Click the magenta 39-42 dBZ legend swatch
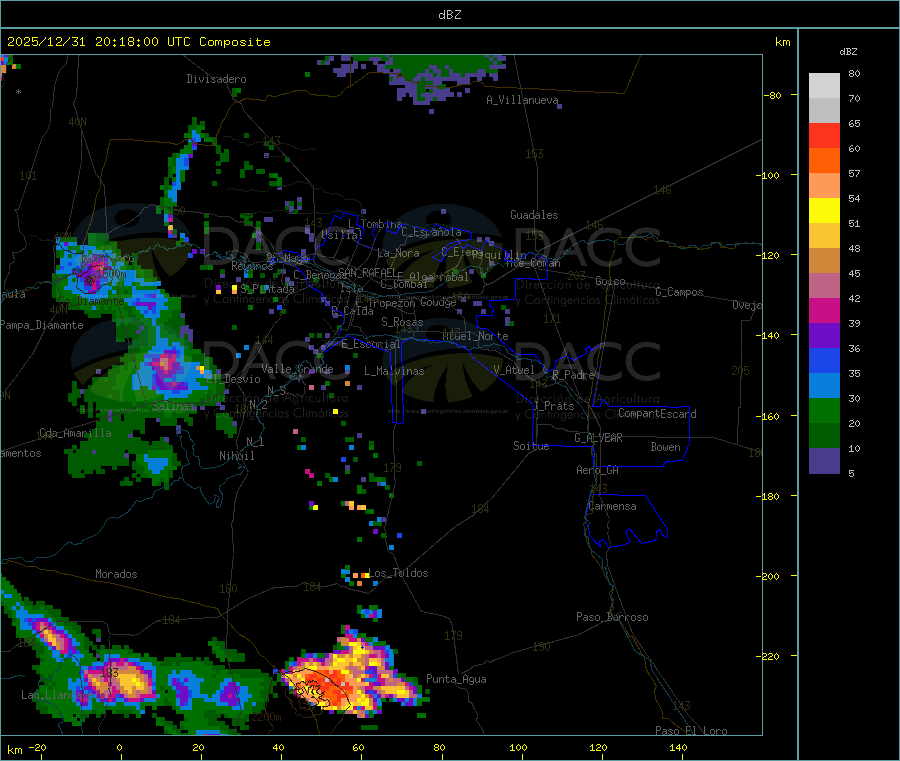900x761 pixels. 824,310
